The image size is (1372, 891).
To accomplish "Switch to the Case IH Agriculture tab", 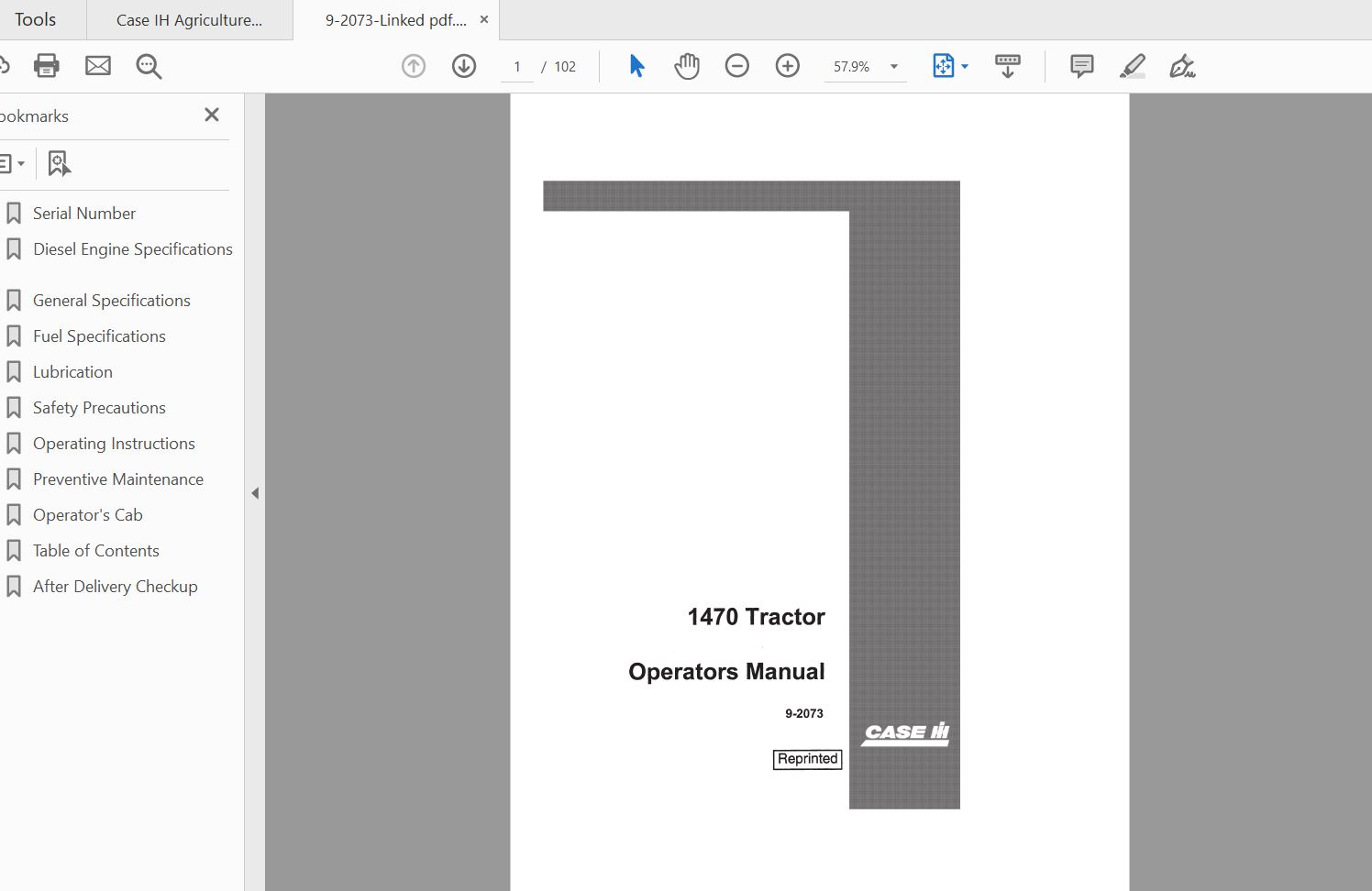I will pyautogui.click(x=190, y=20).
